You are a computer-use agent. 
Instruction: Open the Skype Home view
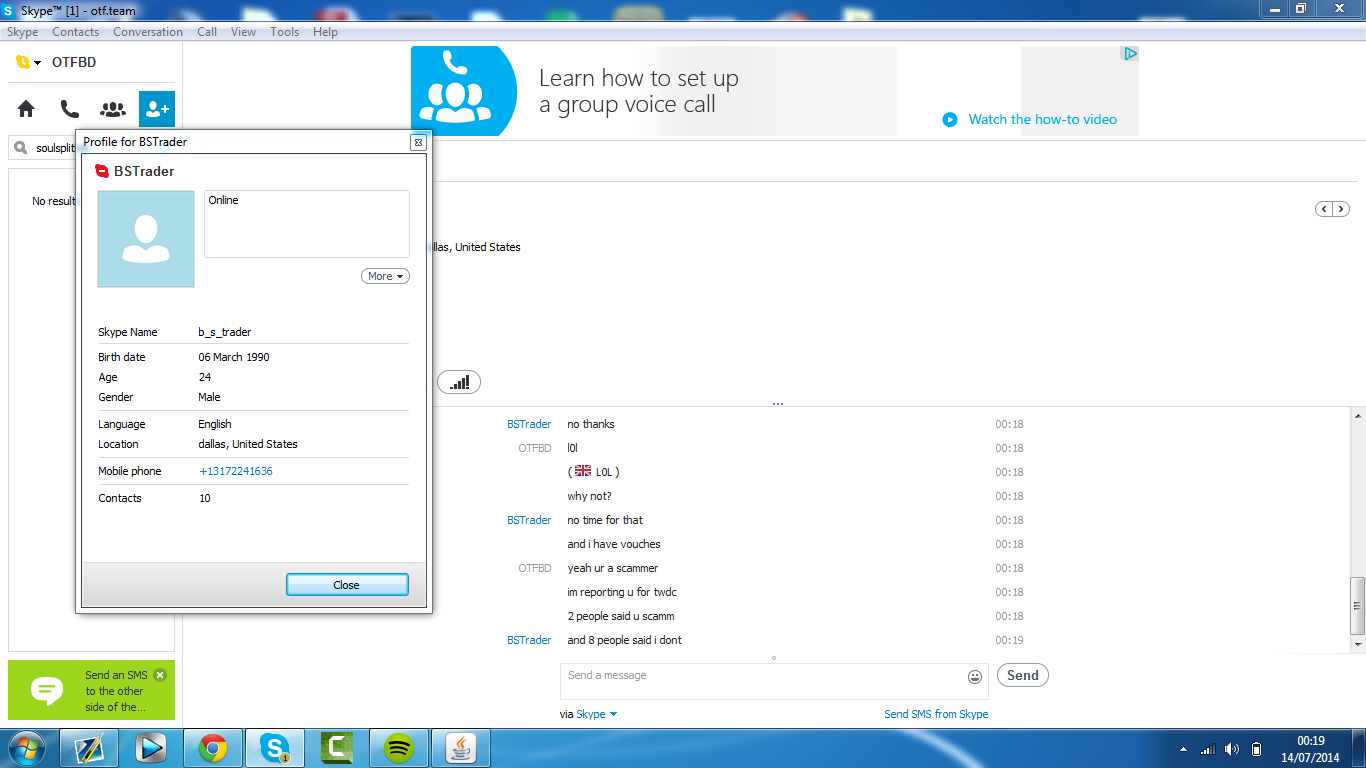(26, 109)
